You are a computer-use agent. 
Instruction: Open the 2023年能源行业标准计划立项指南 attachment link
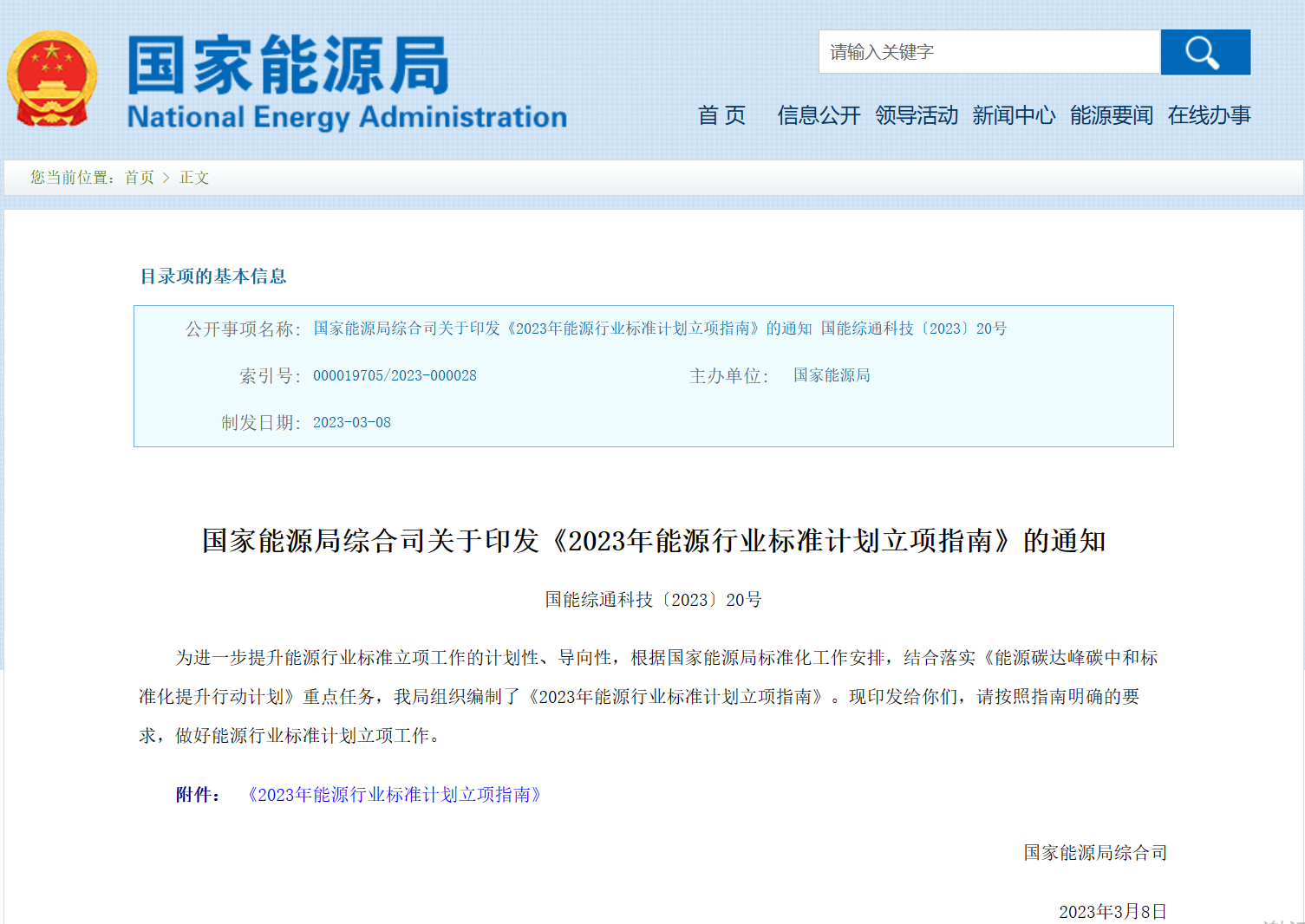[x=395, y=795]
